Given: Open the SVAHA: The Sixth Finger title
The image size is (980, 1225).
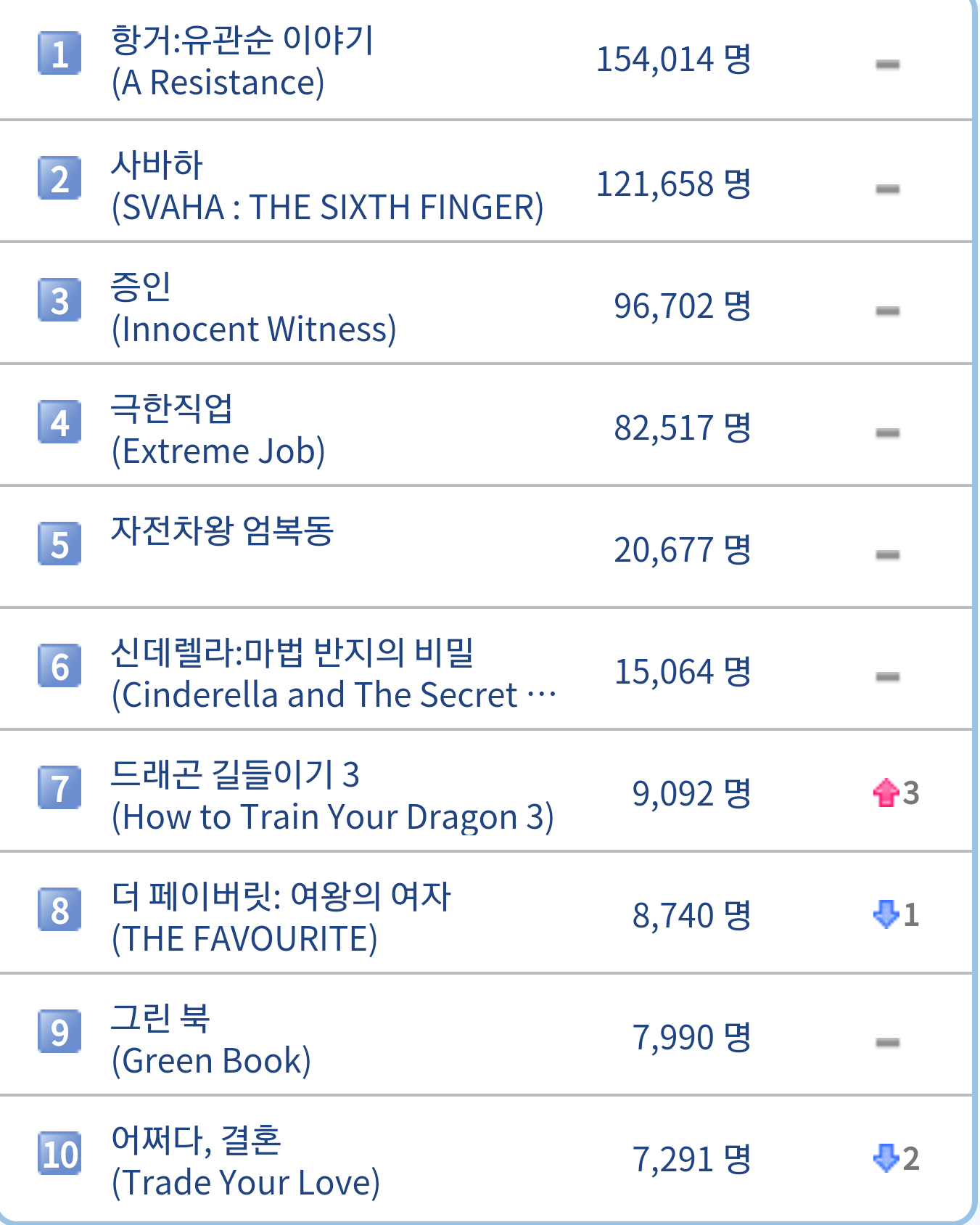Looking at the screenshot, I should [x=326, y=186].
